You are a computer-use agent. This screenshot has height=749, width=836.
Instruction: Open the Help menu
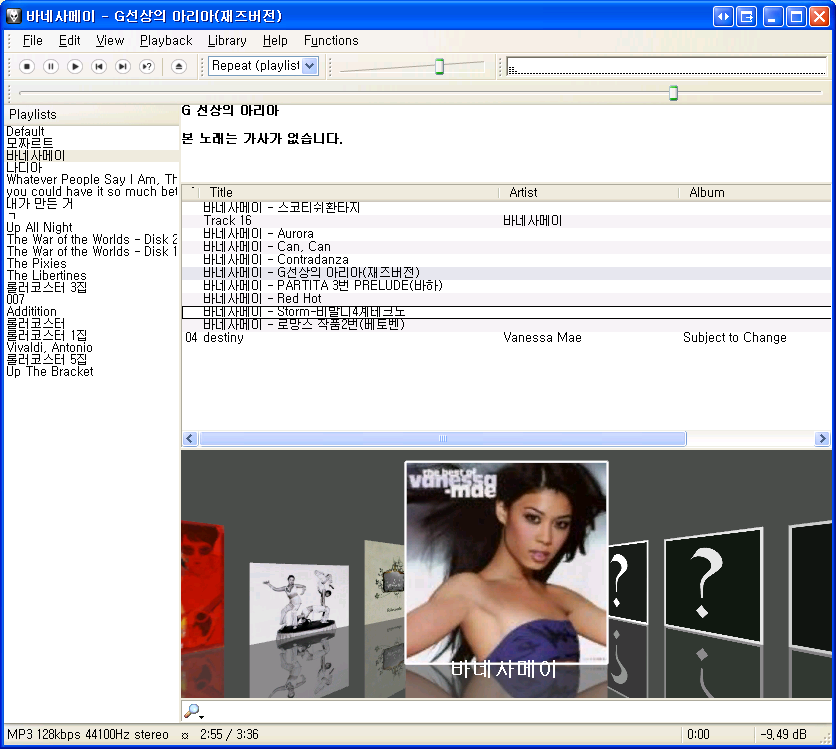click(275, 41)
